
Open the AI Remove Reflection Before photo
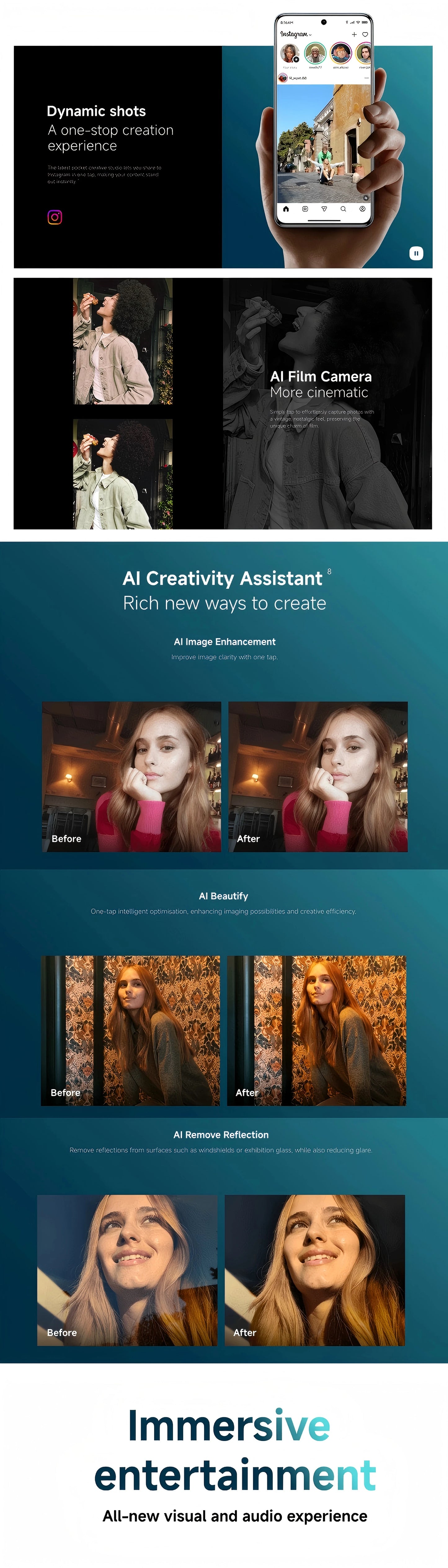(127, 1270)
